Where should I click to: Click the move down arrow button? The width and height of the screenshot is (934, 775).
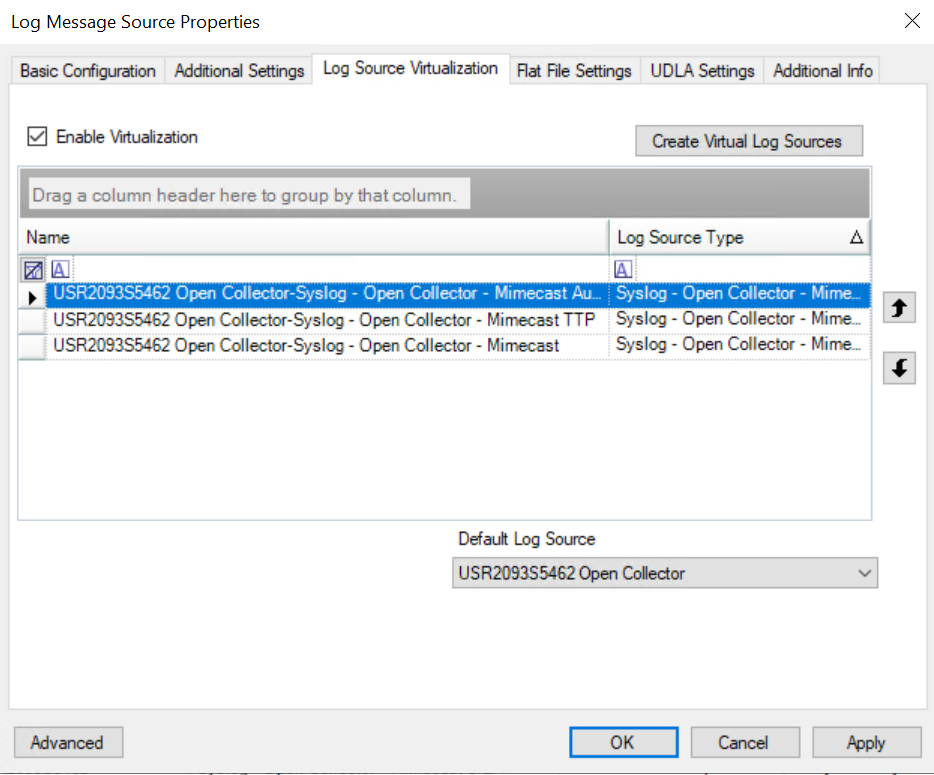[x=899, y=368]
